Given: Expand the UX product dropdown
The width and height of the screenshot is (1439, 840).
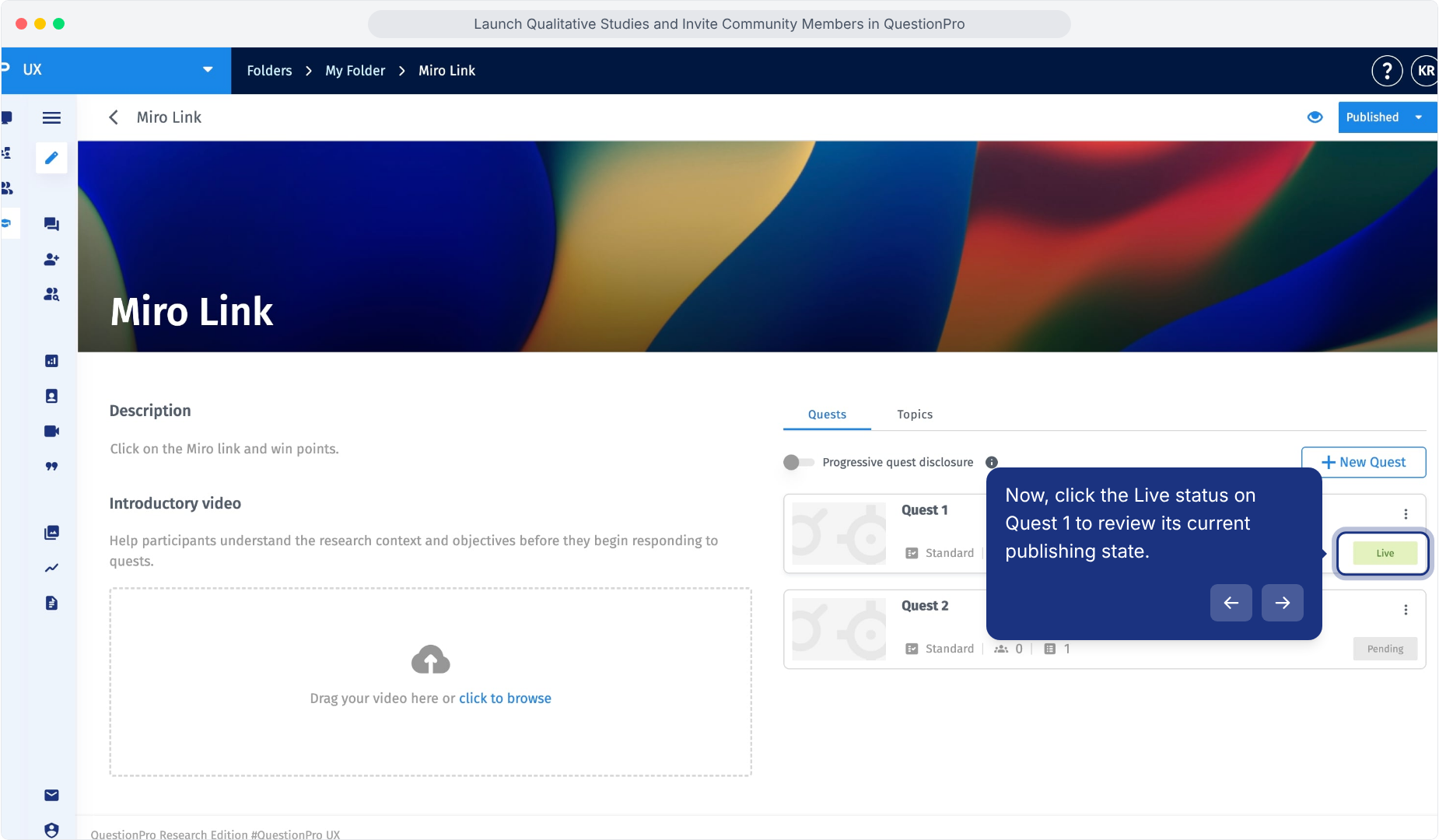Looking at the screenshot, I should click(x=208, y=70).
